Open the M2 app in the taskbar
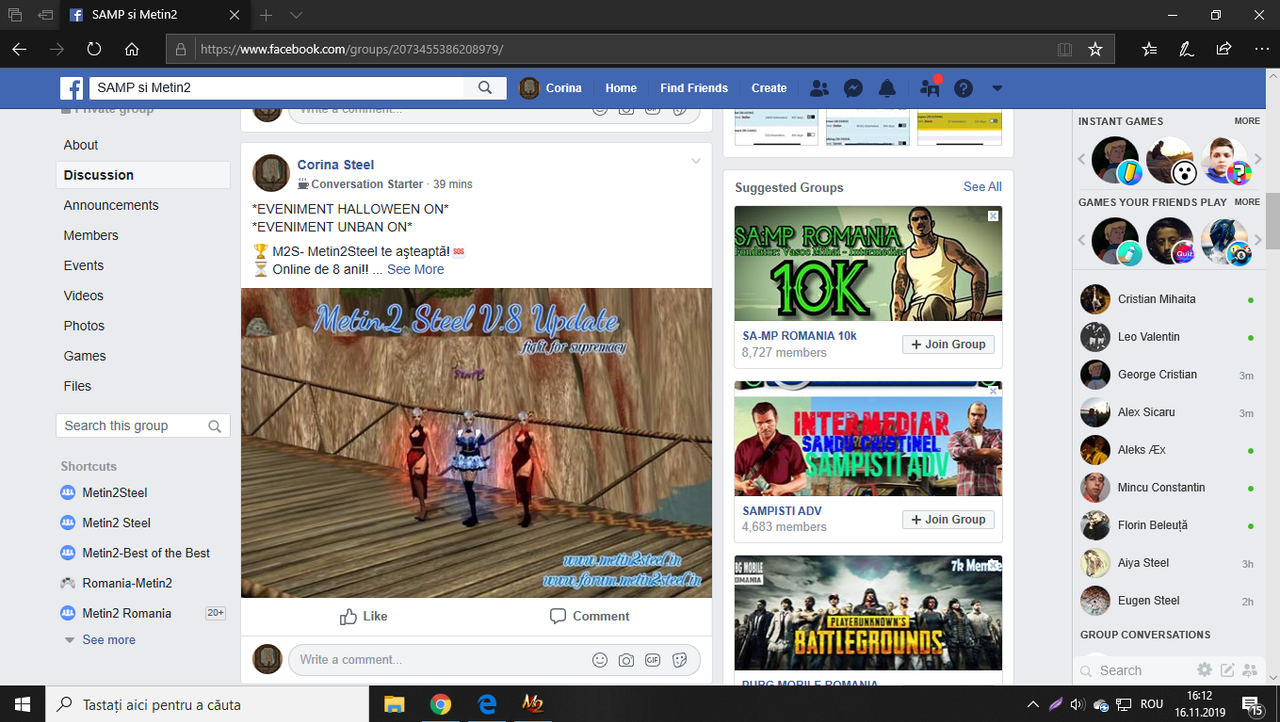 533,704
